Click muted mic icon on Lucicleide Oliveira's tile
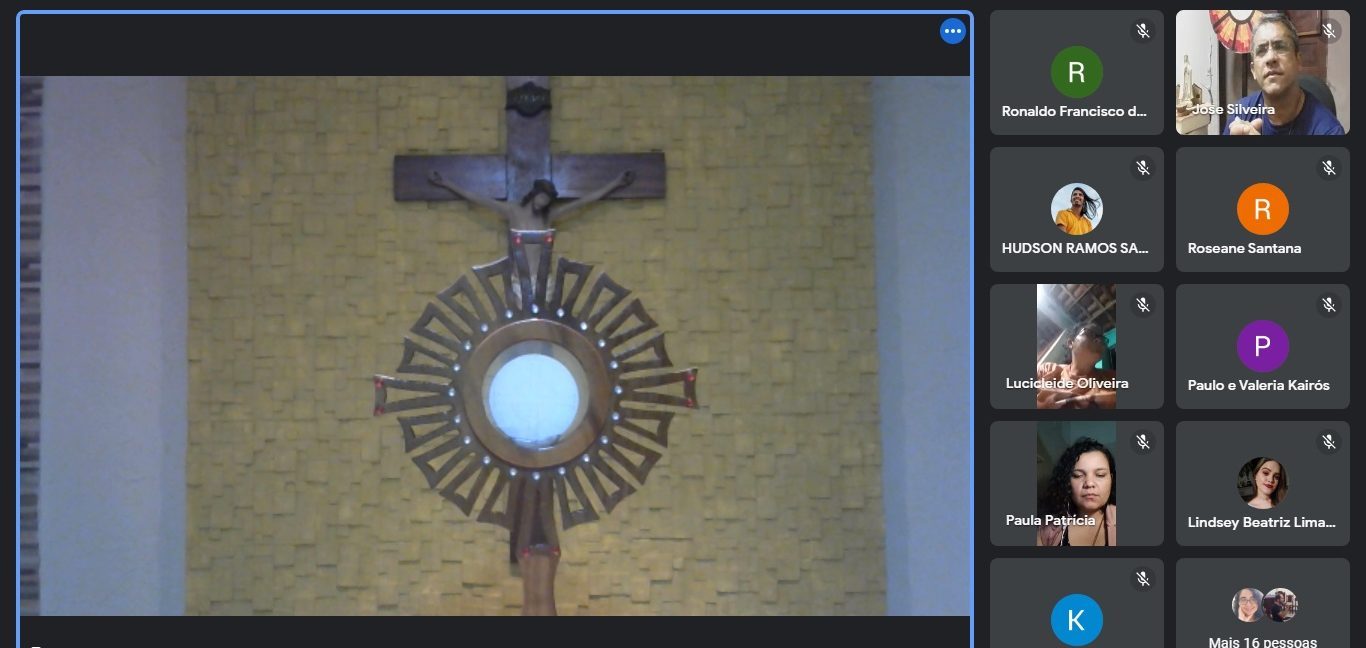This screenshot has height=648, width=1366. (x=1142, y=305)
